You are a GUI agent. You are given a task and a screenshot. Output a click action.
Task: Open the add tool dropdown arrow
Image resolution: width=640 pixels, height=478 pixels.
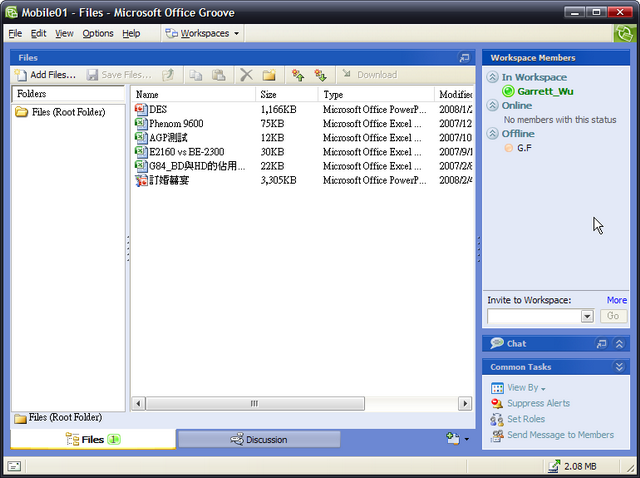pos(467,440)
